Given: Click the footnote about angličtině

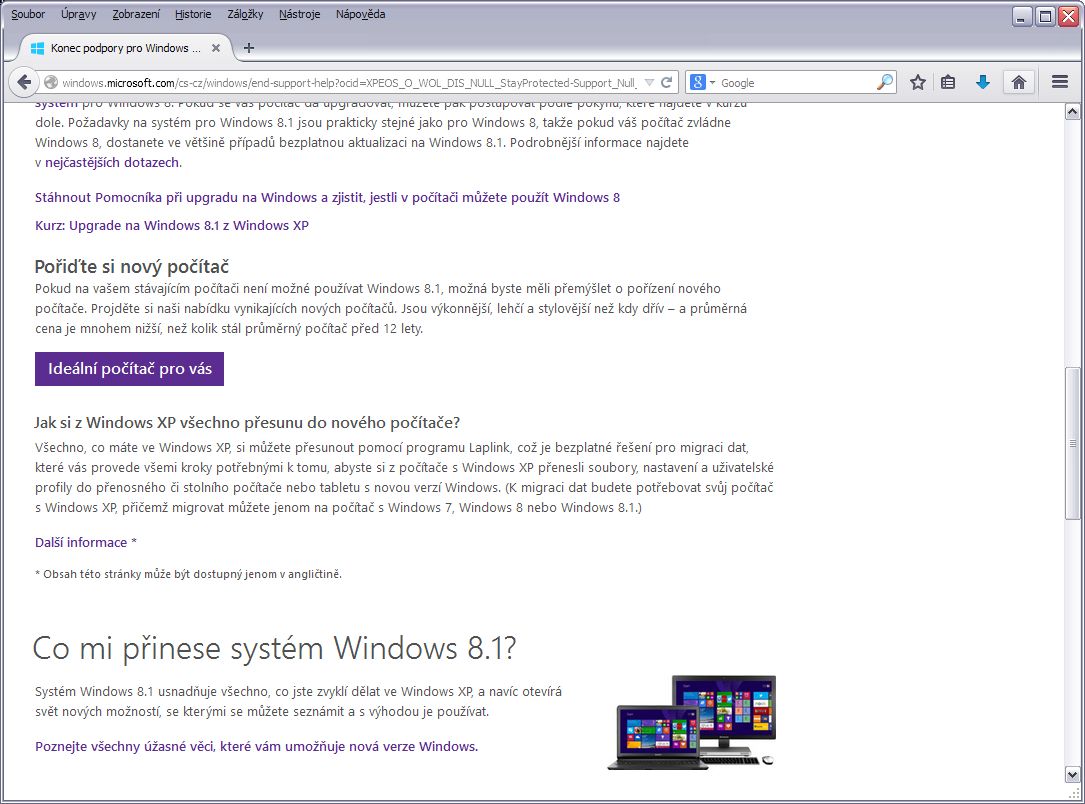Looking at the screenshot, I should coord(188,574).
